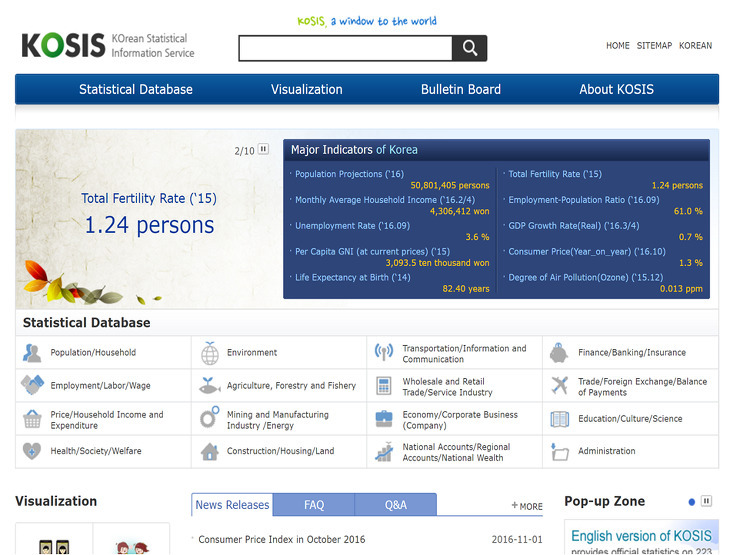
Task: Click the airplane Trade/Foreign Exchange icon
Action: click(x=560, y=386)
